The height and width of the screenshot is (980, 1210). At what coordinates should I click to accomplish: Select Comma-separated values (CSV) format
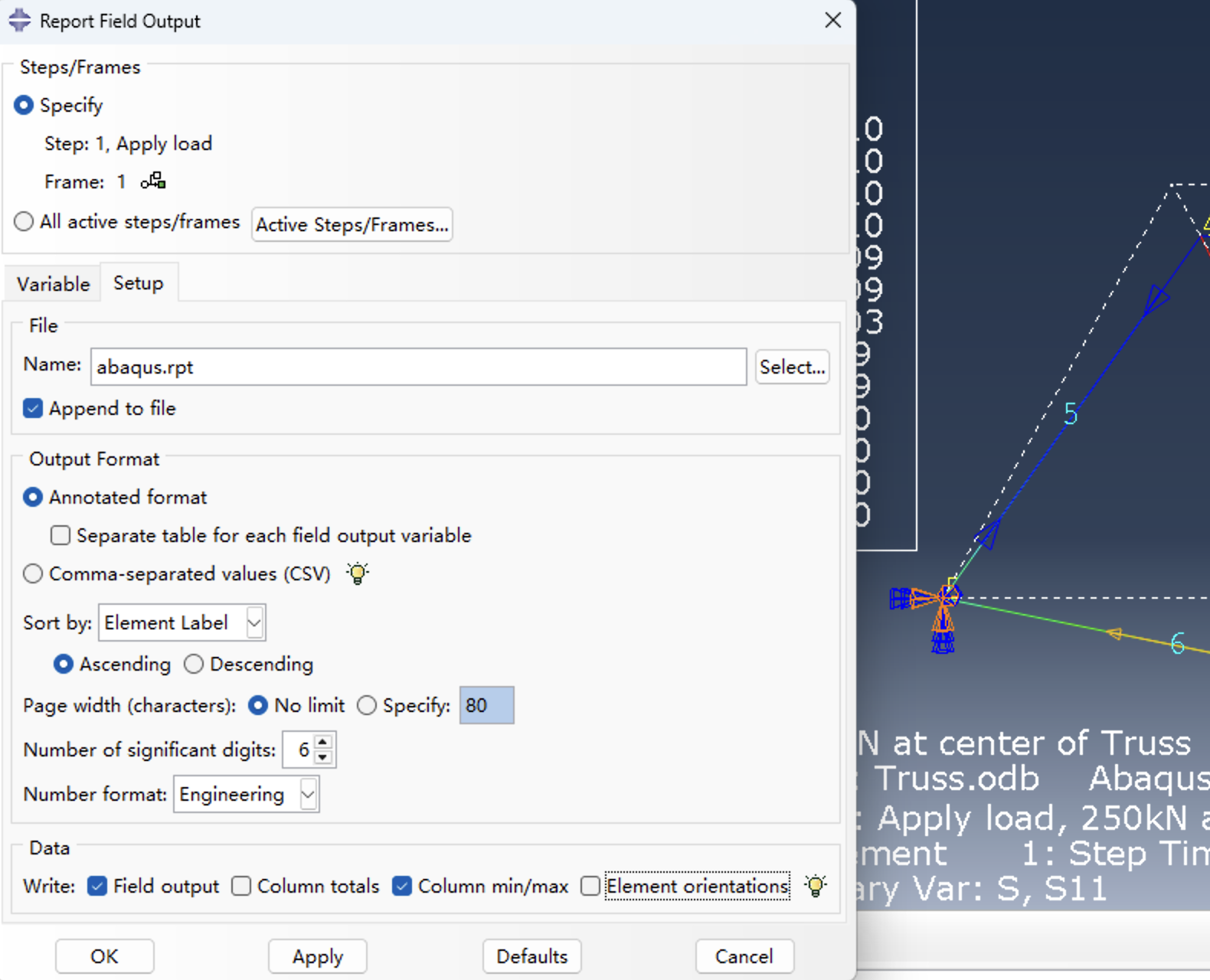[33, 573]
